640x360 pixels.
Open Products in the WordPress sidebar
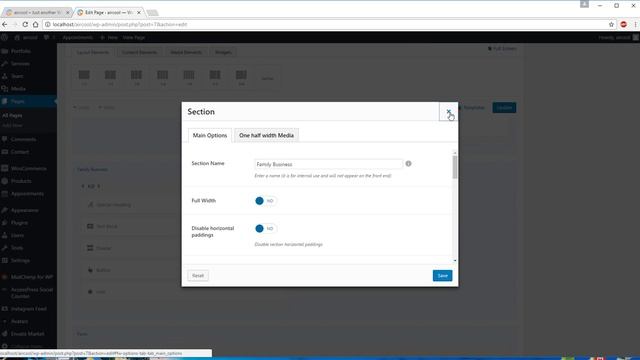tap(21, 181)
